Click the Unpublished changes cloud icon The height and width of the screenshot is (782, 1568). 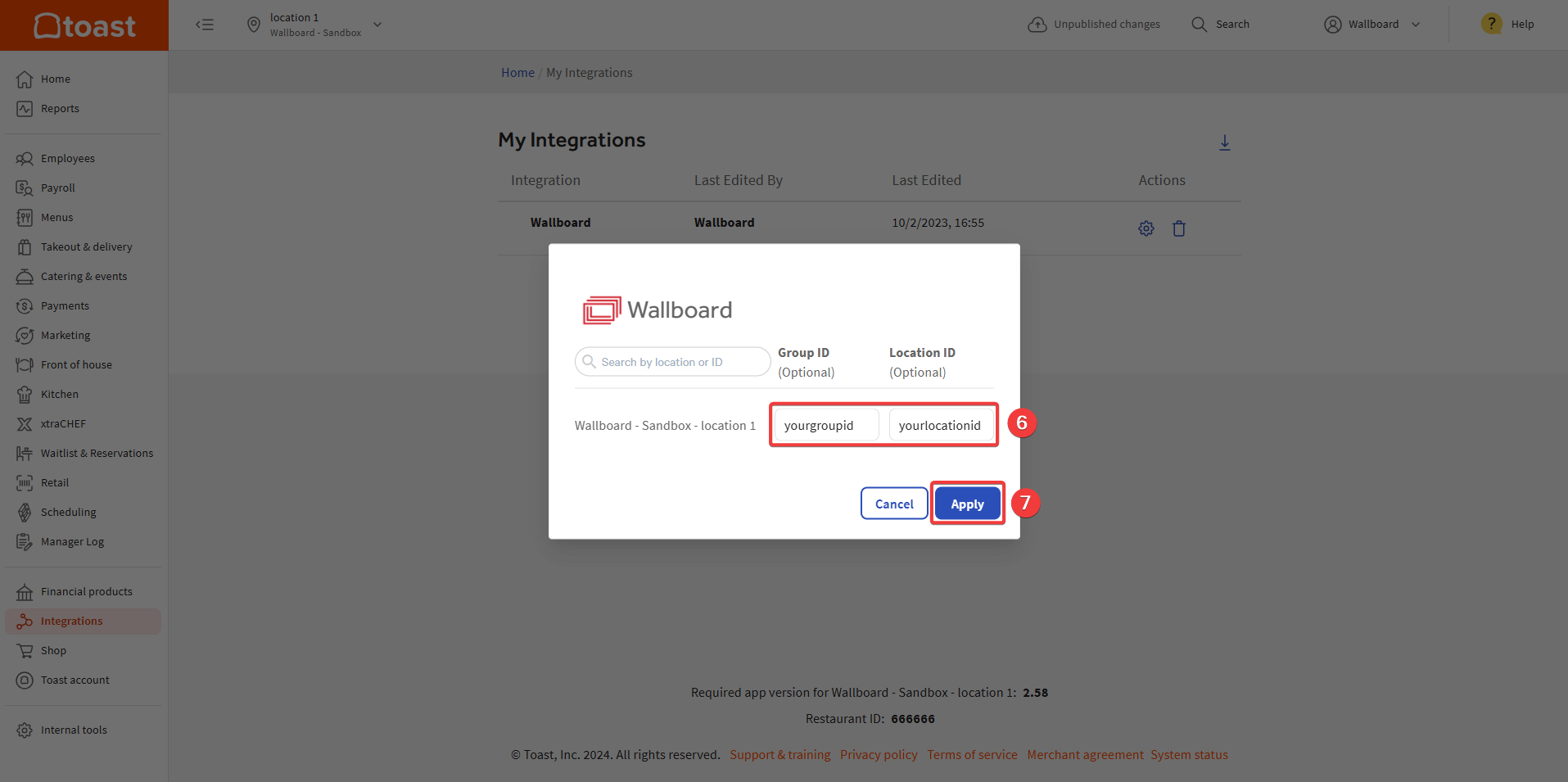(x=1037, y=25)
